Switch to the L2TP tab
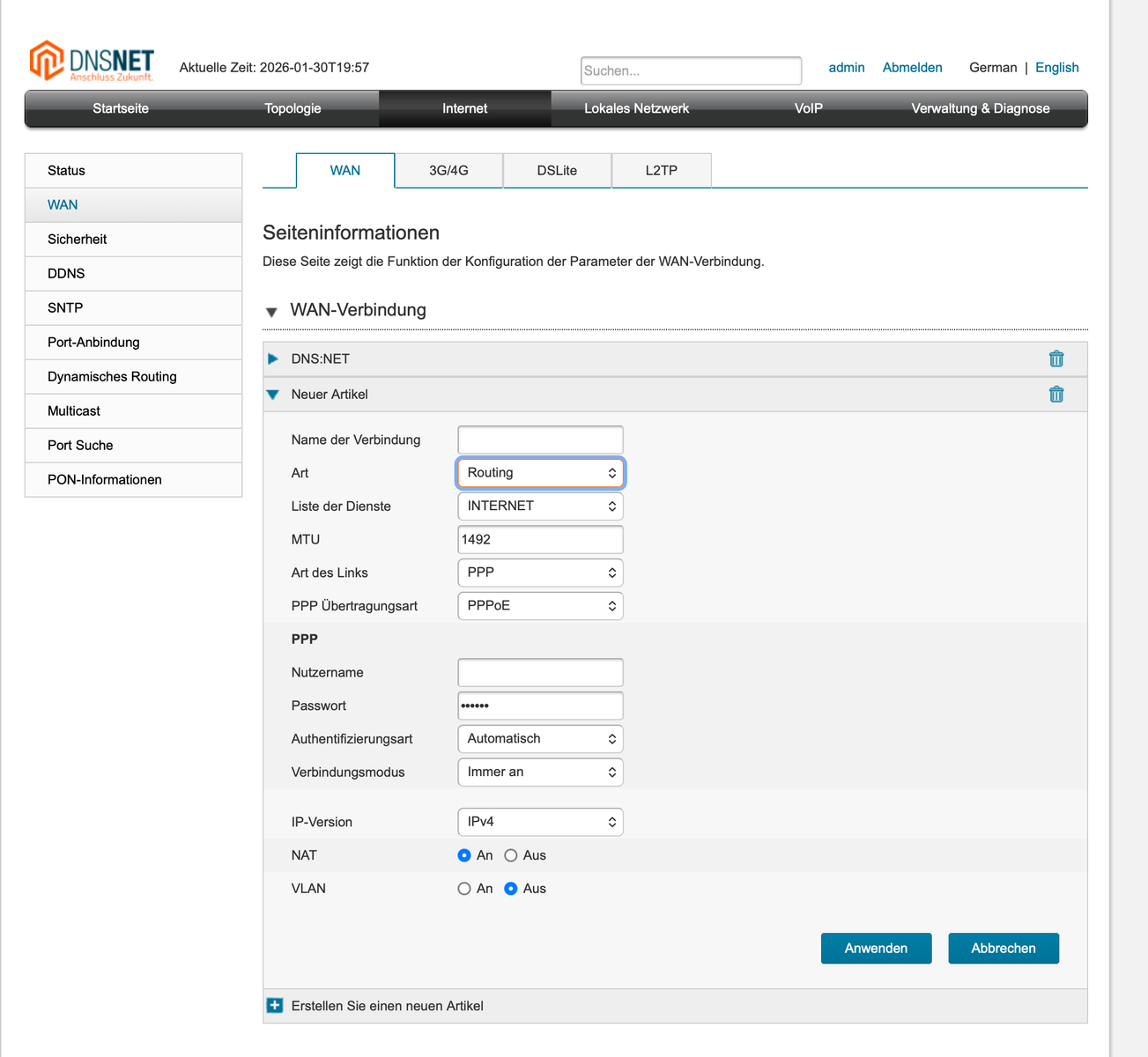The width and height of the screenshot is (1148, 1057). click(662, 170)
